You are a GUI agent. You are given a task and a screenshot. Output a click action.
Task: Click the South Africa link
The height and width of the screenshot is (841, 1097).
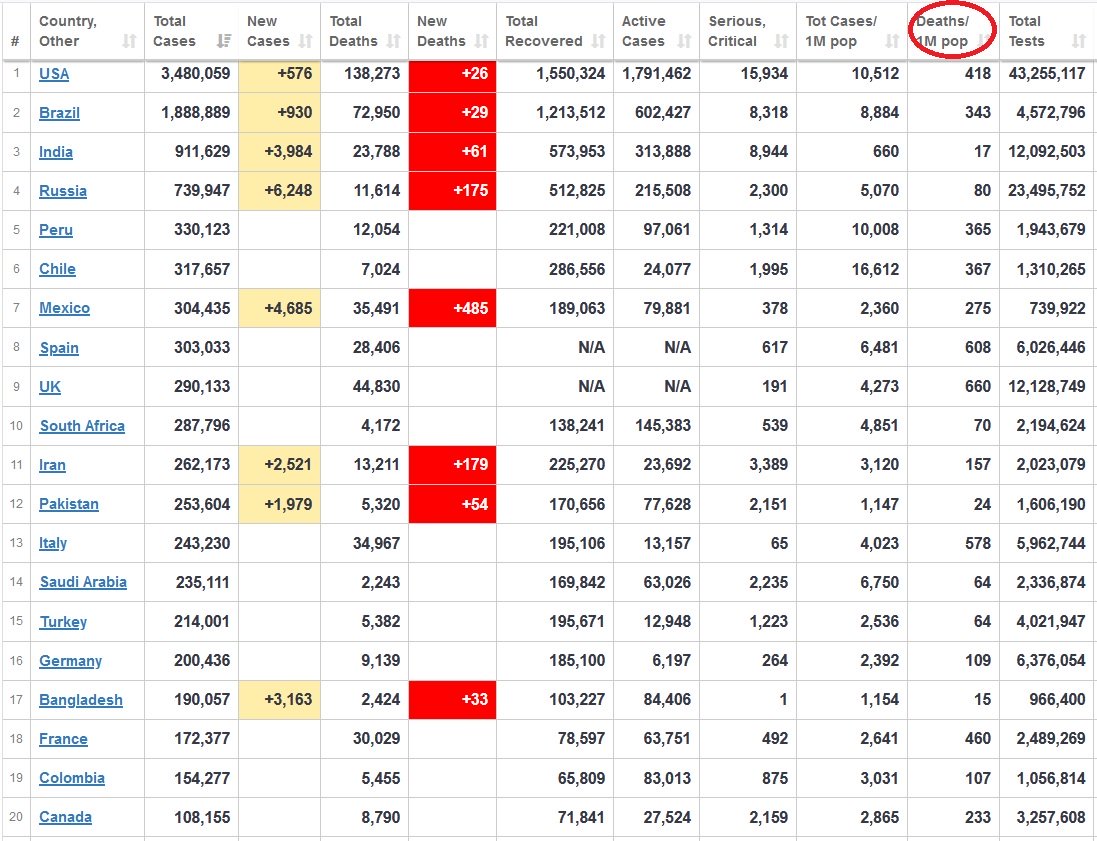tap(82, 426)
